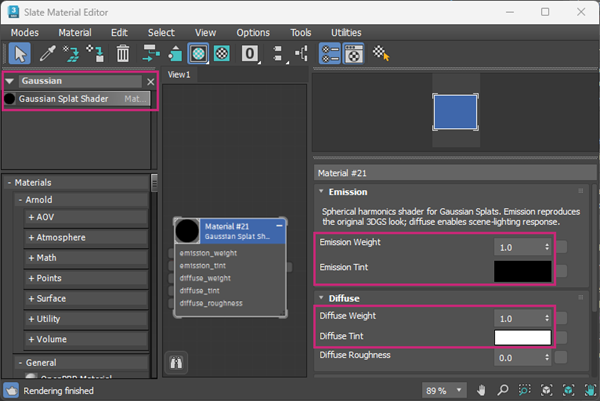Open the View menu
600x401 pixels.
click(x=205, y=33)
